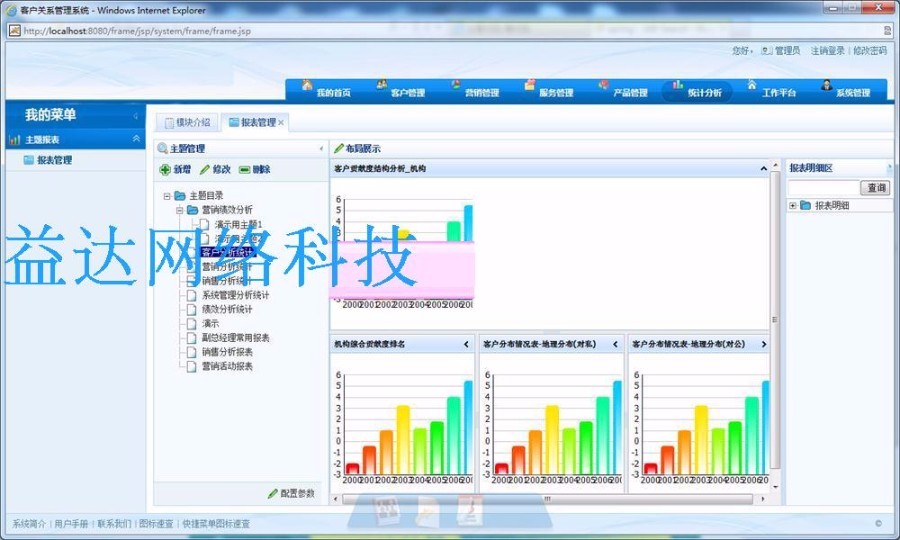The width and height of the screenshot is (900, 540).
Task: Click the 查询 button
Action: coord(876,188)
